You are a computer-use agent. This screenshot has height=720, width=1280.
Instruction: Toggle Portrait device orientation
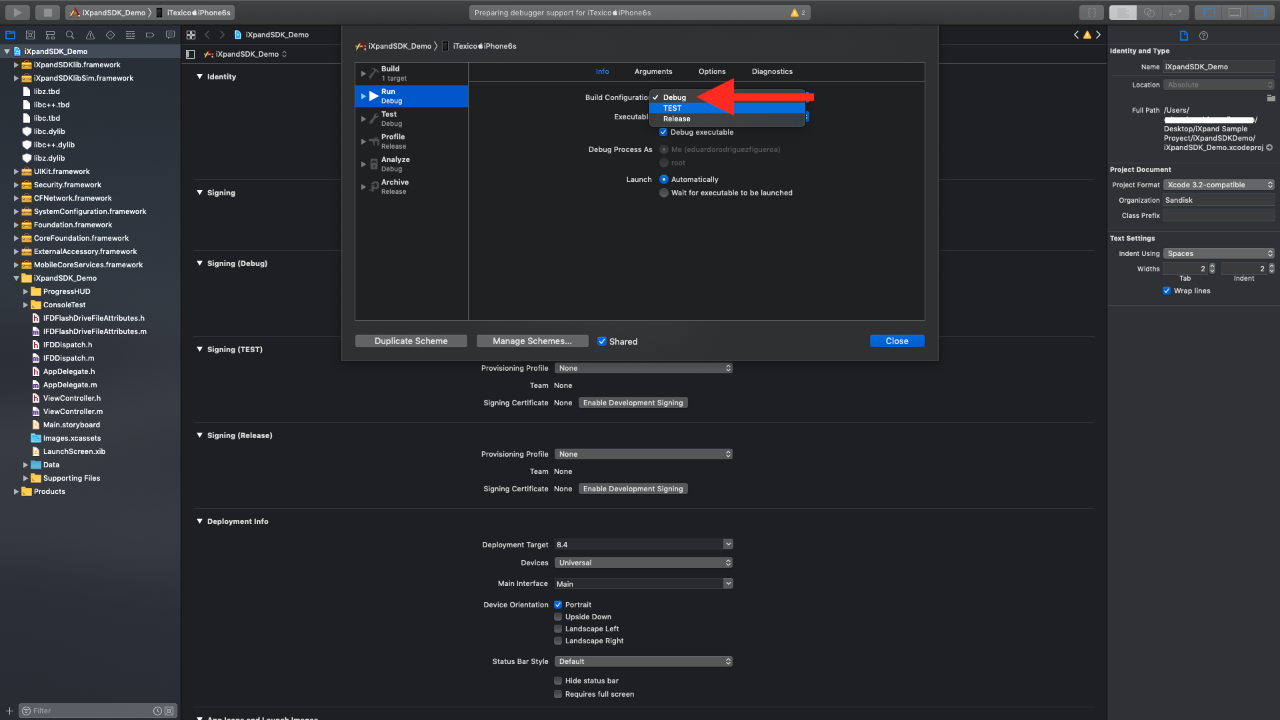pos(558,604)
